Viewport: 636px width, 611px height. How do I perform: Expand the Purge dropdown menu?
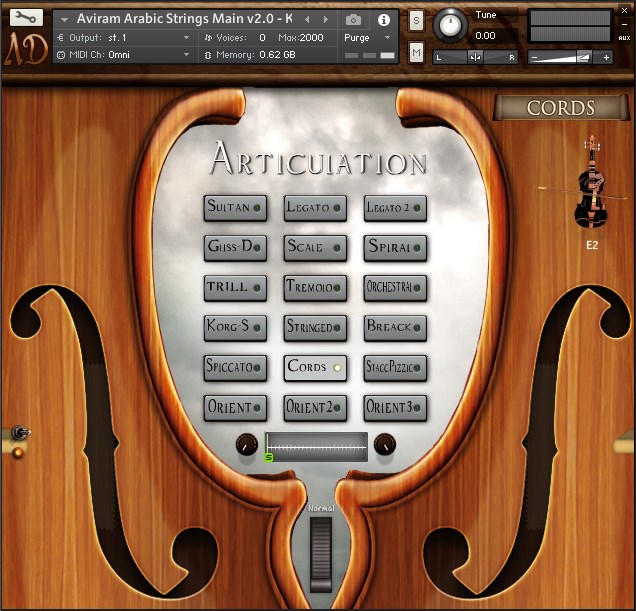pyautogui.click(x=367, y=38)
